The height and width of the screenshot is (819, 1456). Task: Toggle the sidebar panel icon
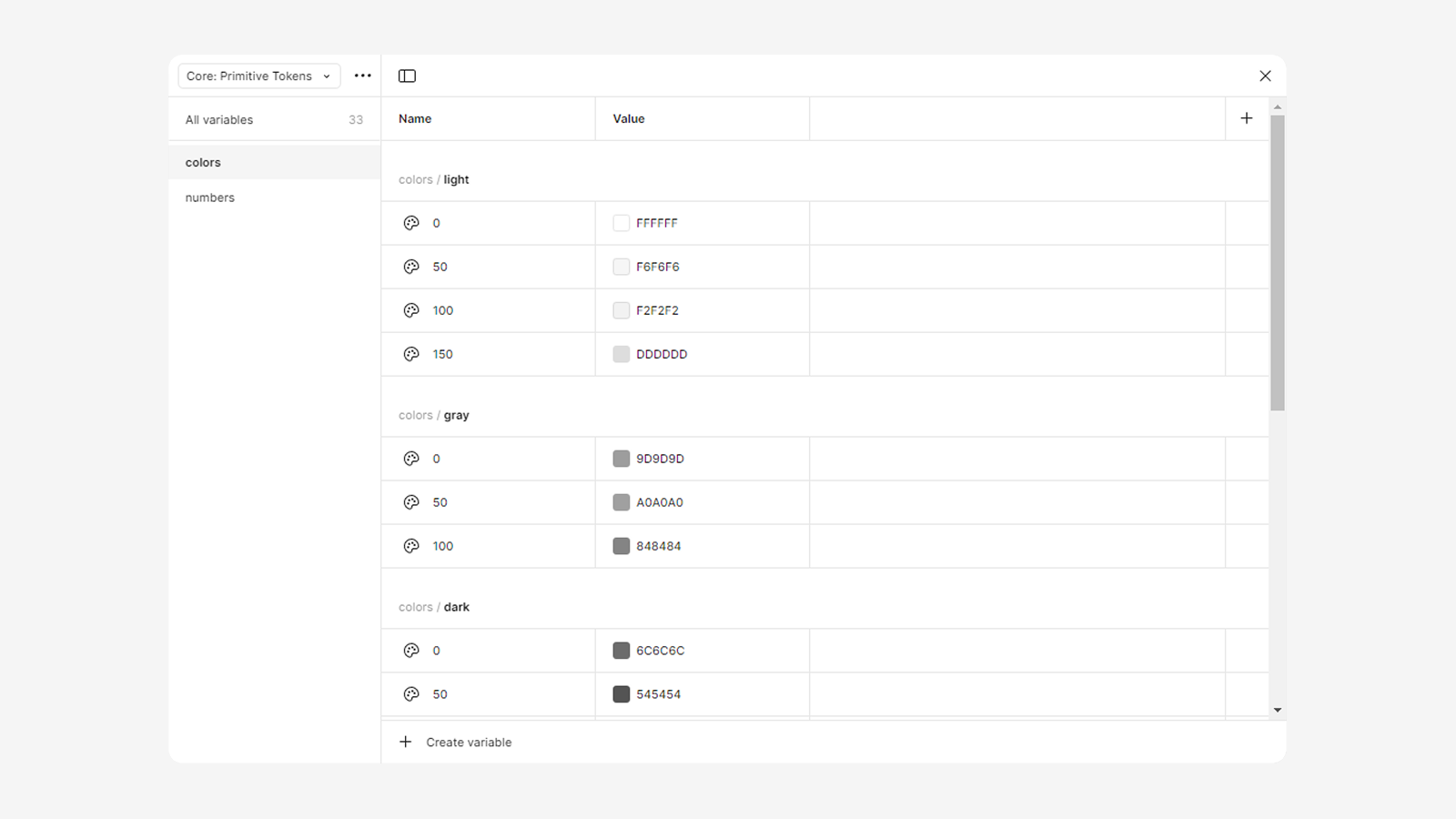pos(407,76)
